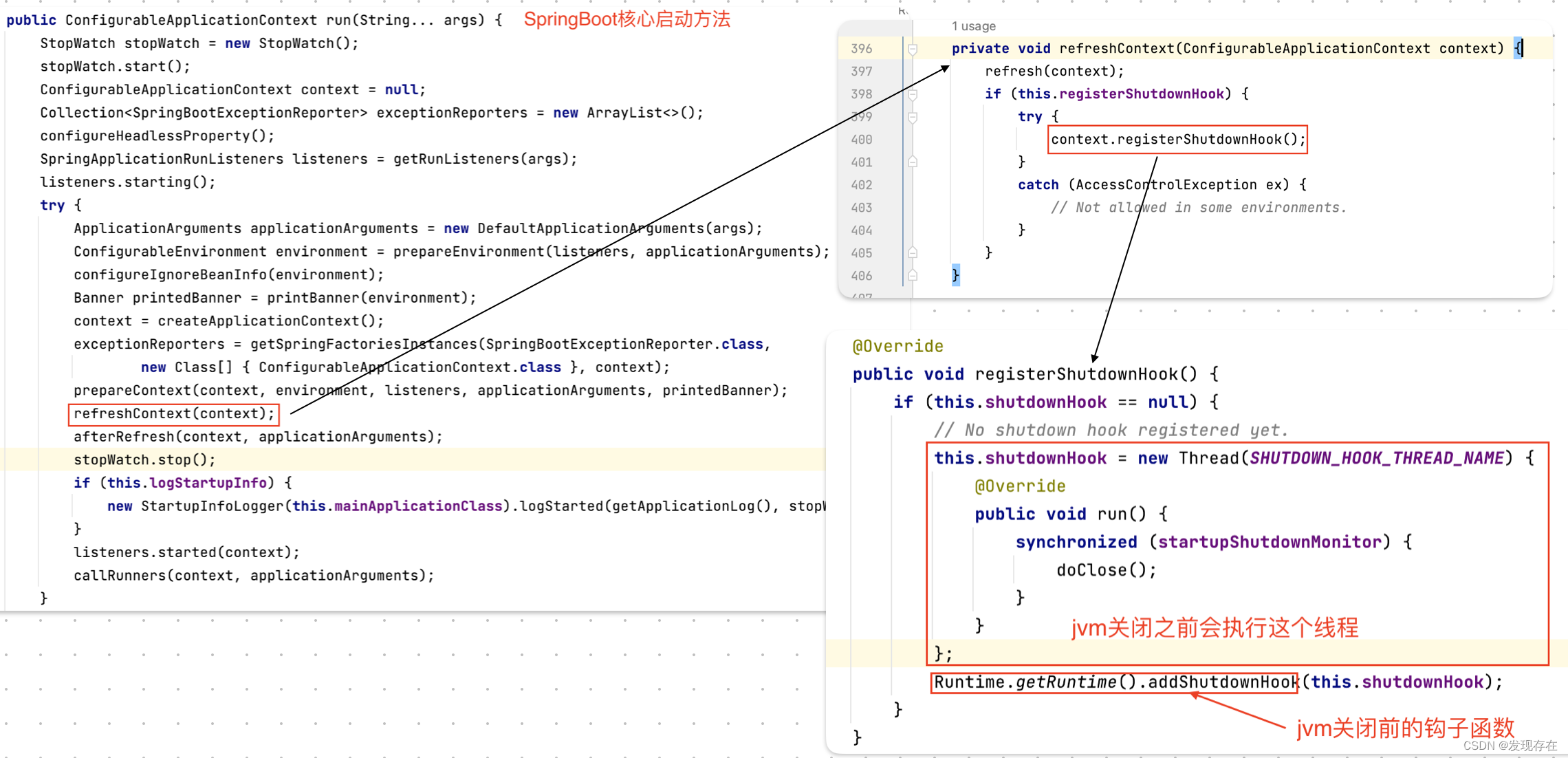Click '// No shutdown hook registered yet.' comment
The height and width of the screenshot is (758, 1568).
point(1111,431)
